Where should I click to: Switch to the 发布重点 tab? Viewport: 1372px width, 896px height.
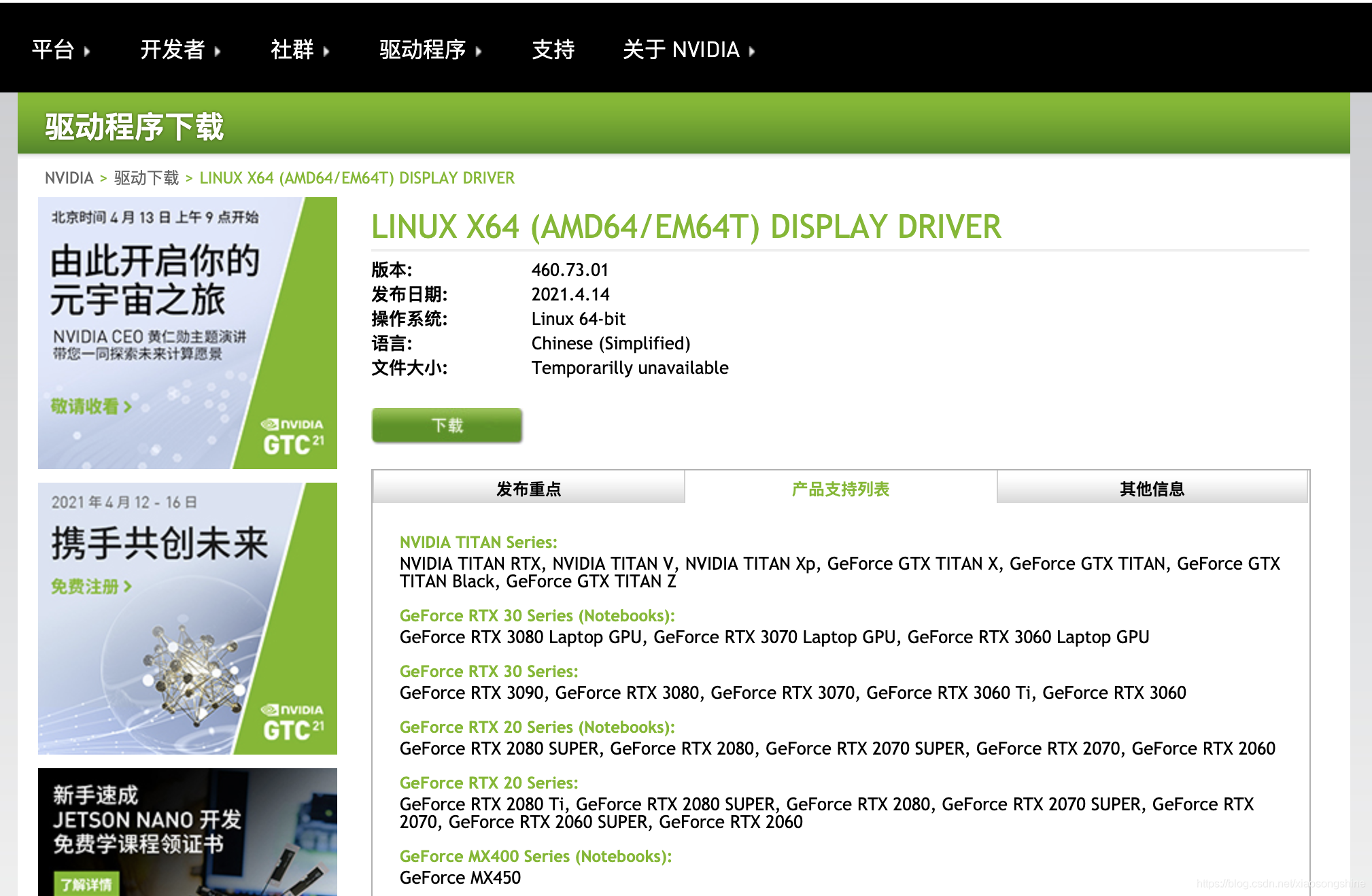(x=528, y=488)
